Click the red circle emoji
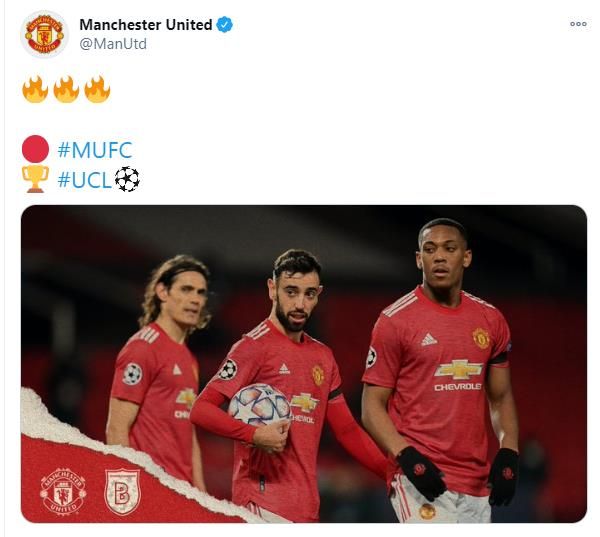This screenshot has width=600, height=537. [x=35, y=149]
